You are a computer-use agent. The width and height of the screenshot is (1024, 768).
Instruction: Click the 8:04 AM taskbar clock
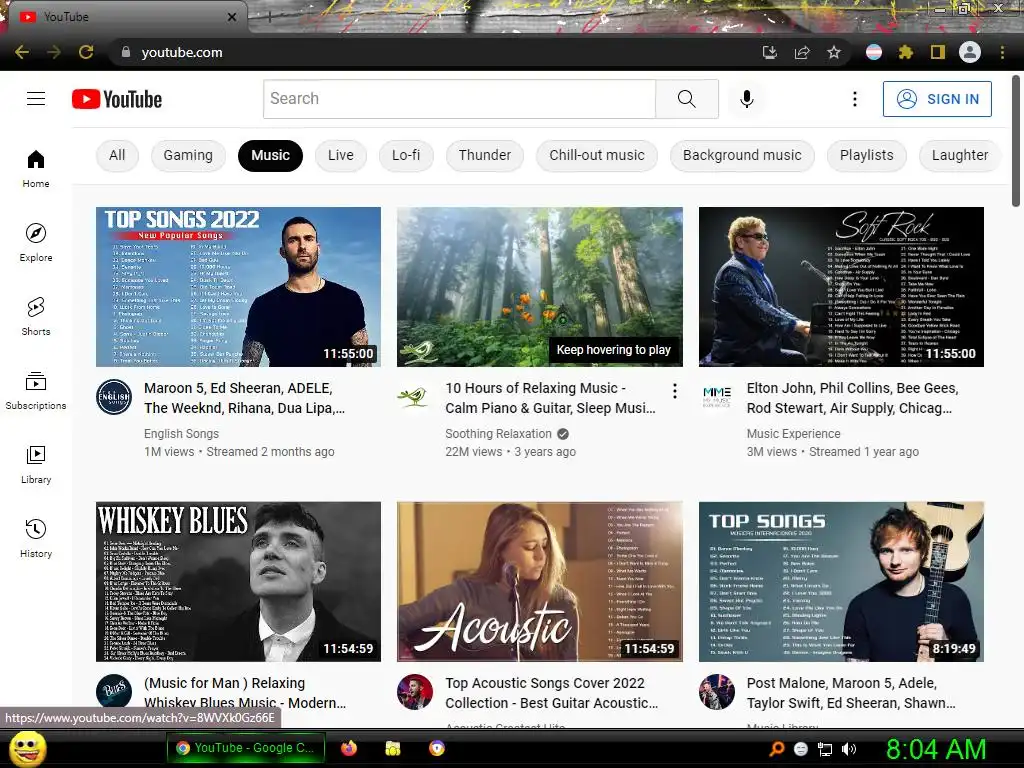tap(936, 749)
